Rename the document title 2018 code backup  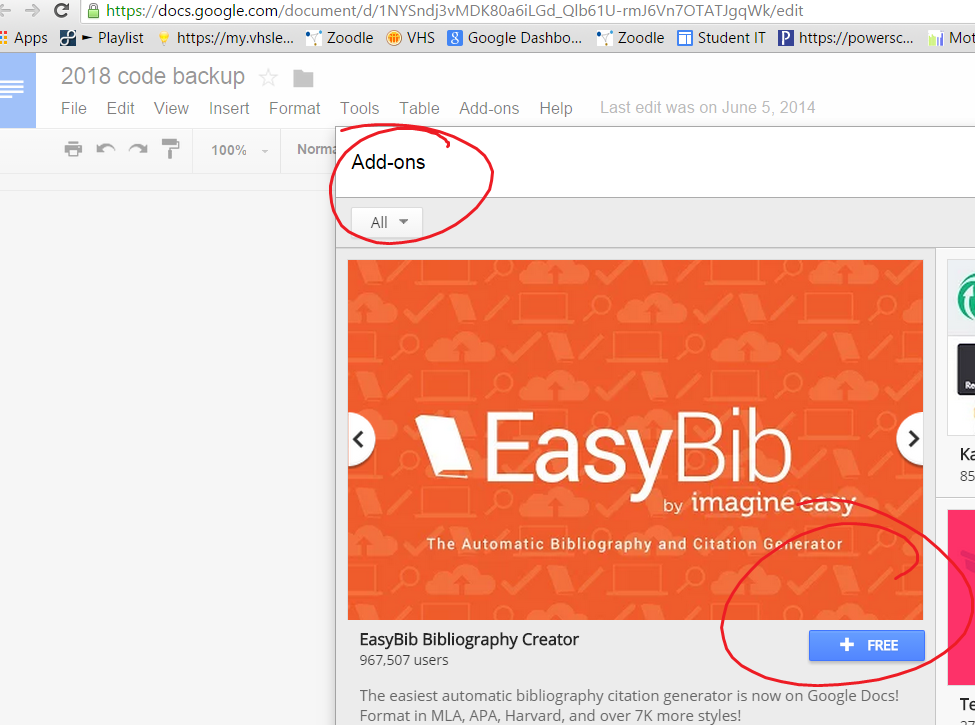pos(152,77)
